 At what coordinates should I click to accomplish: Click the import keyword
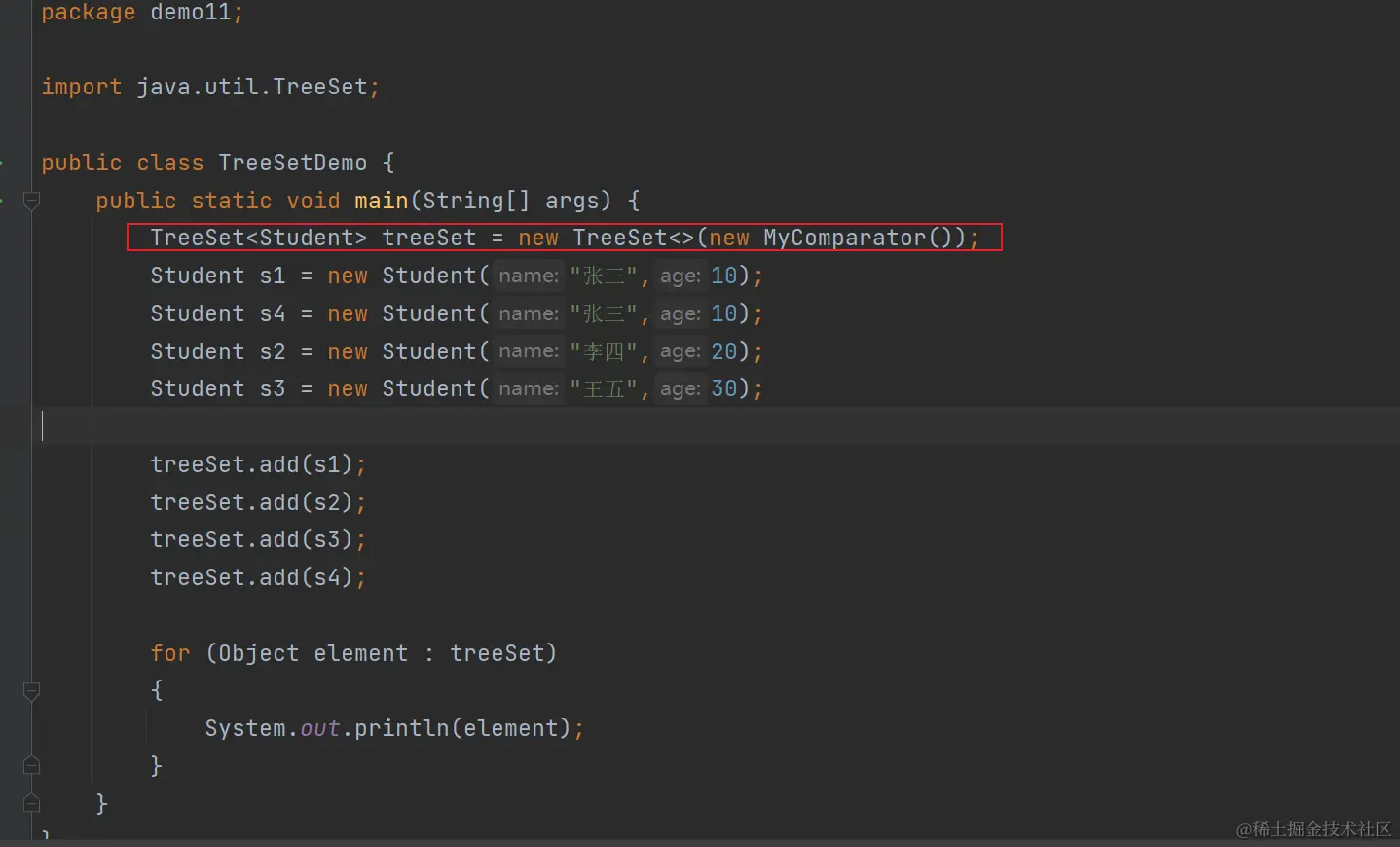[x=82, y=87]
